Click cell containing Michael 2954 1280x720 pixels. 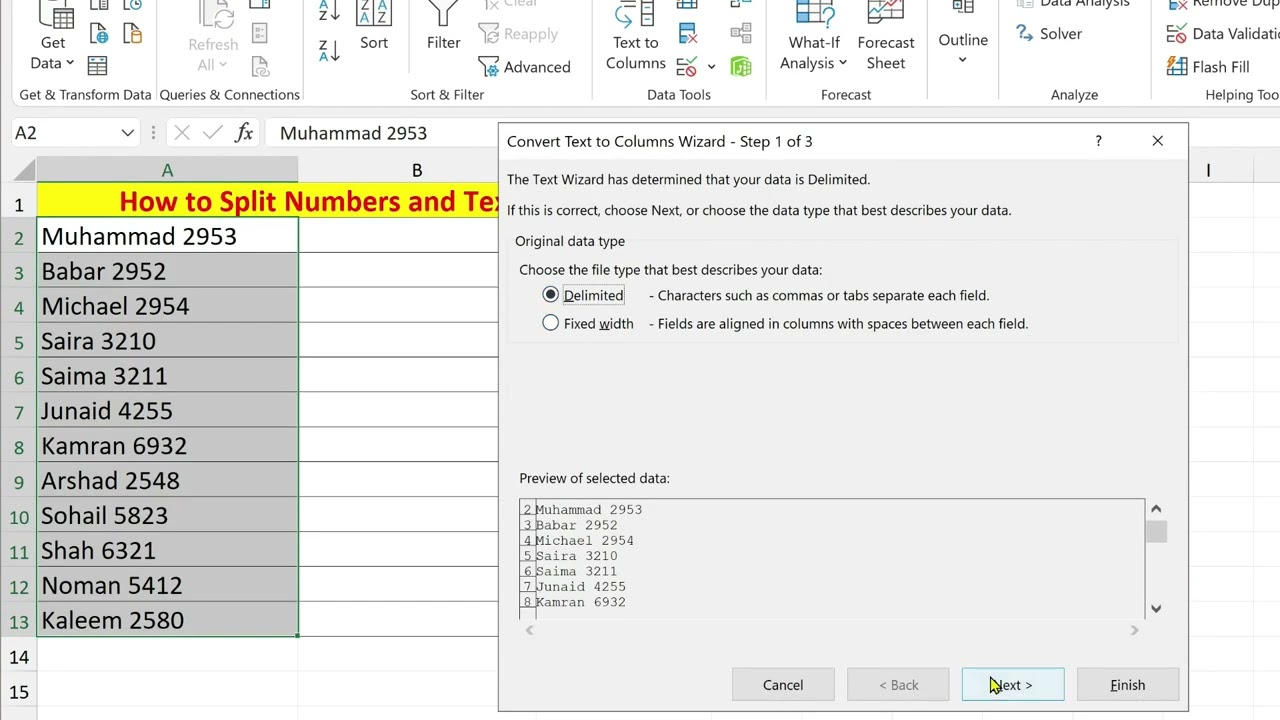coord(167,306)
